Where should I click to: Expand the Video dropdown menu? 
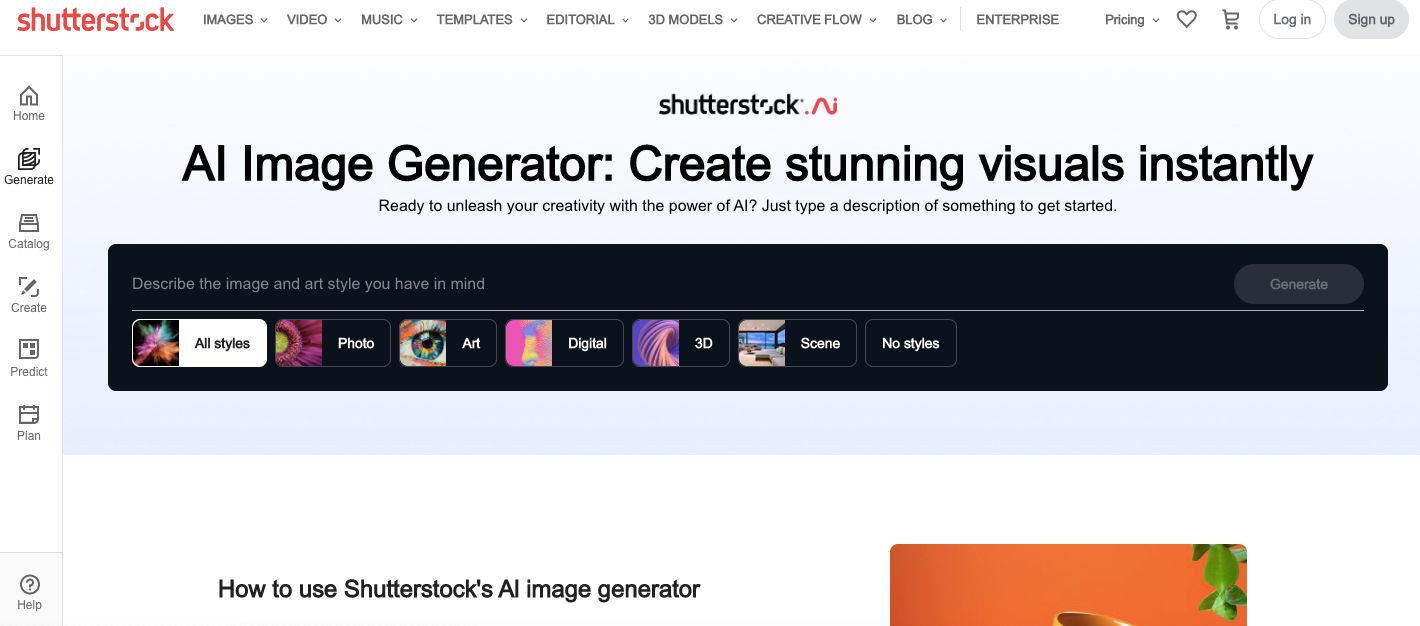pos(314,19)
